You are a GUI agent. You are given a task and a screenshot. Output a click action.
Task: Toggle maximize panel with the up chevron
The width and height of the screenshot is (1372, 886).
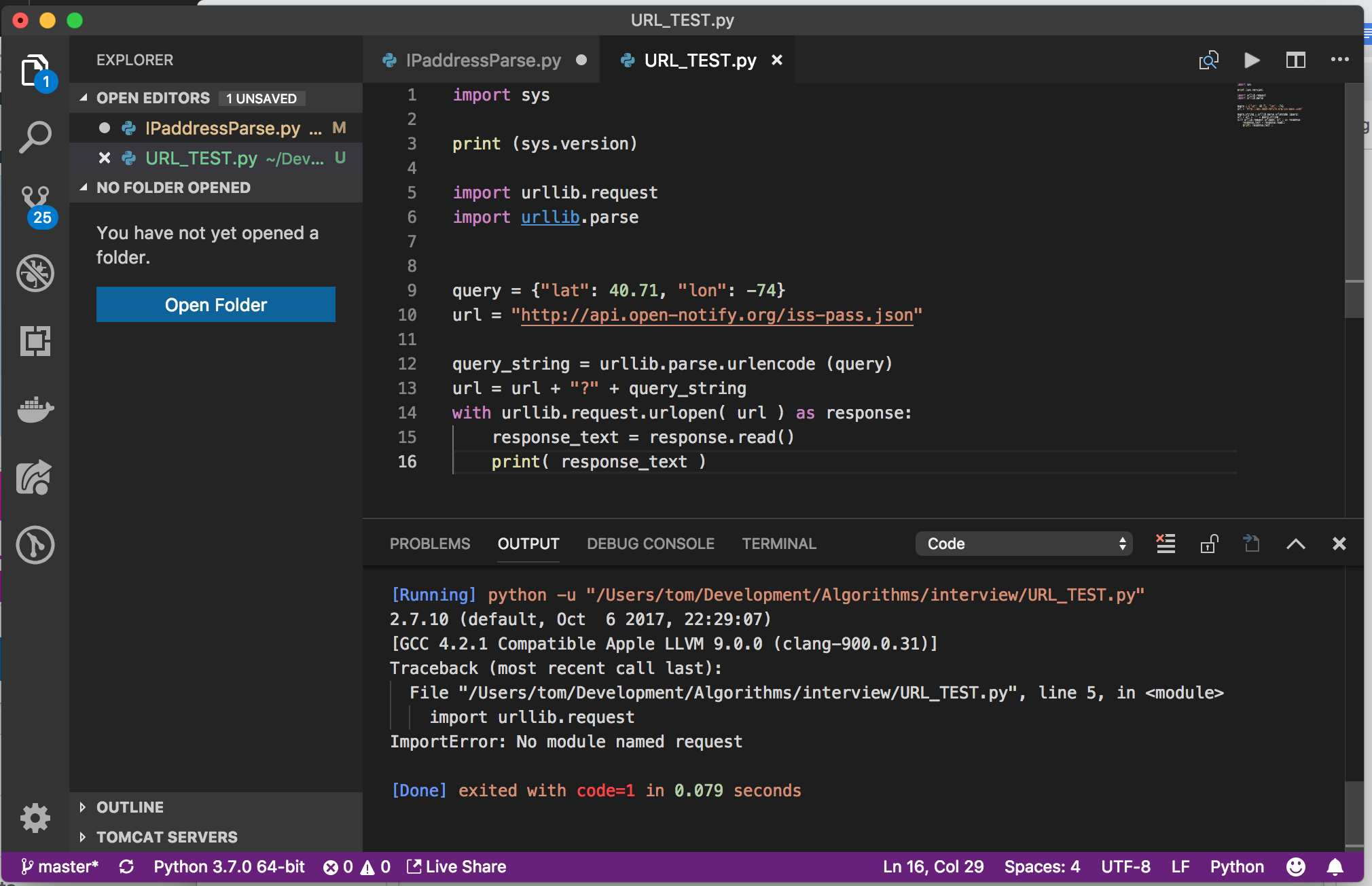1295,544
